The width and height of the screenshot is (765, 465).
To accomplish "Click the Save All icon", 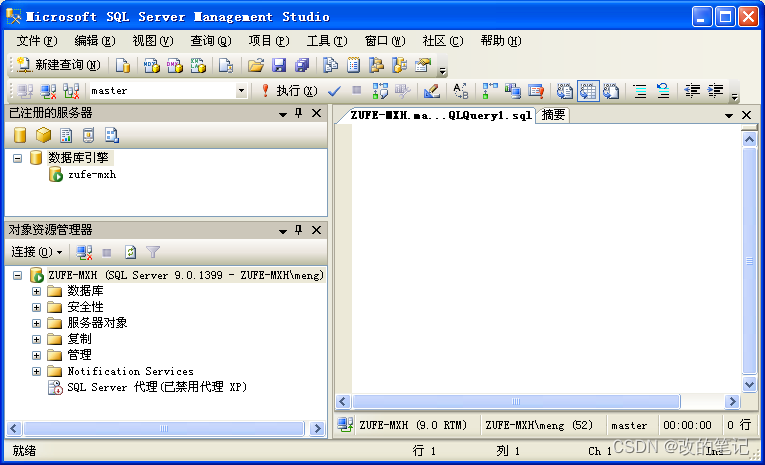I will [302, 65].
